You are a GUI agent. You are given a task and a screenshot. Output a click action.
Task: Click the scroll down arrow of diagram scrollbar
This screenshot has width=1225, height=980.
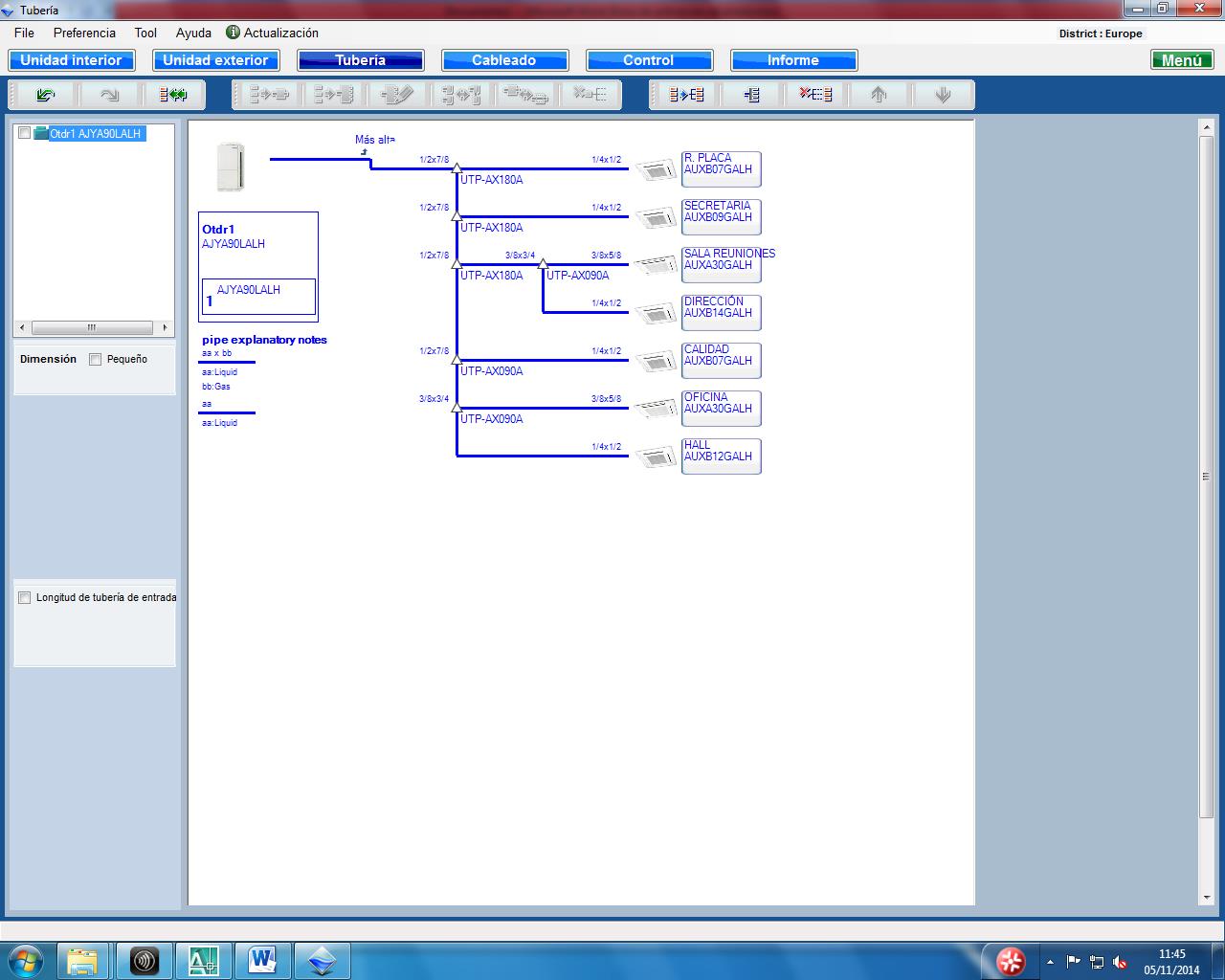pos(1206,897)
